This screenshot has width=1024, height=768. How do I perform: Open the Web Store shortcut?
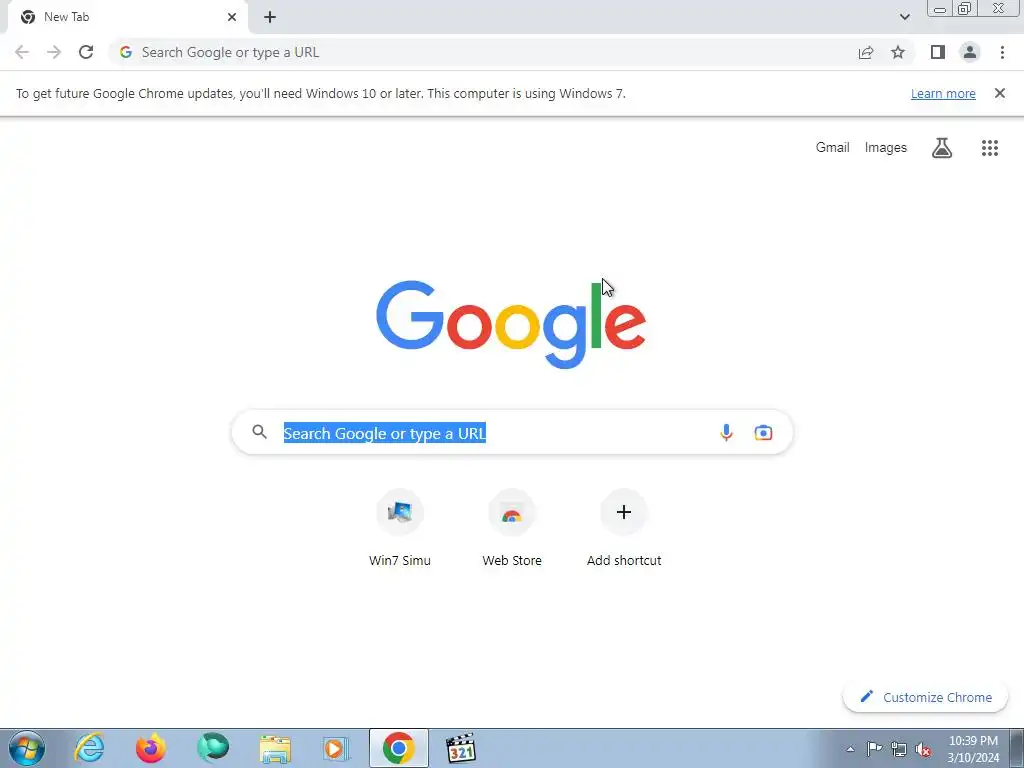point(512,528)
